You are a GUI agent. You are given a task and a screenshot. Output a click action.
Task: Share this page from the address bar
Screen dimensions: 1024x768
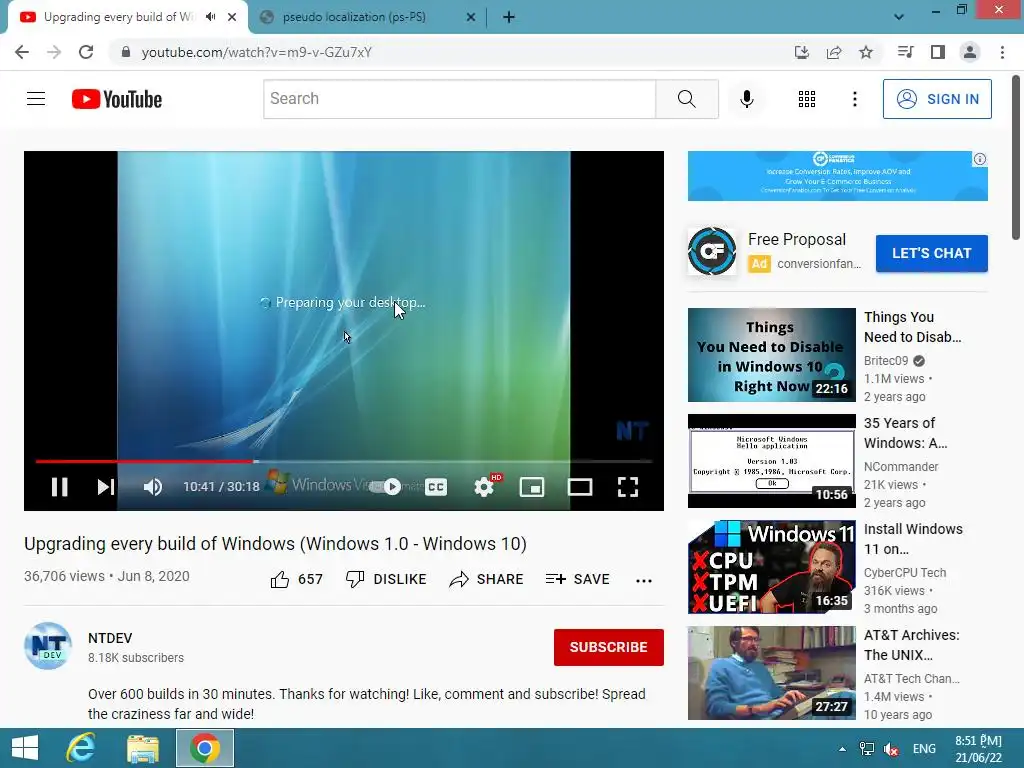click(834, 52)
